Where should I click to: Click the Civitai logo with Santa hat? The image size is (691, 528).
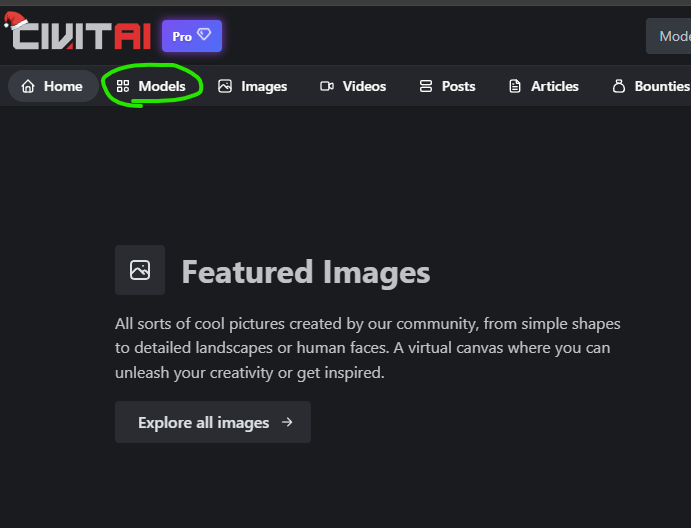point(78,34)
